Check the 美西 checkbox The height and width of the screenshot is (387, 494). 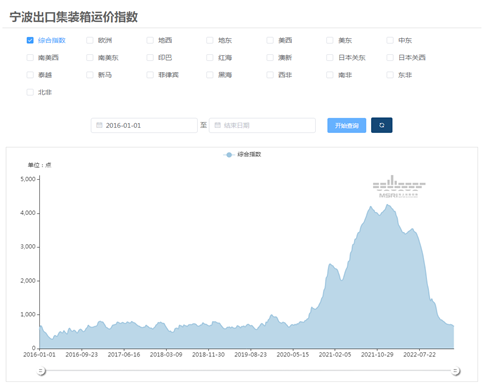click(270, 40)
